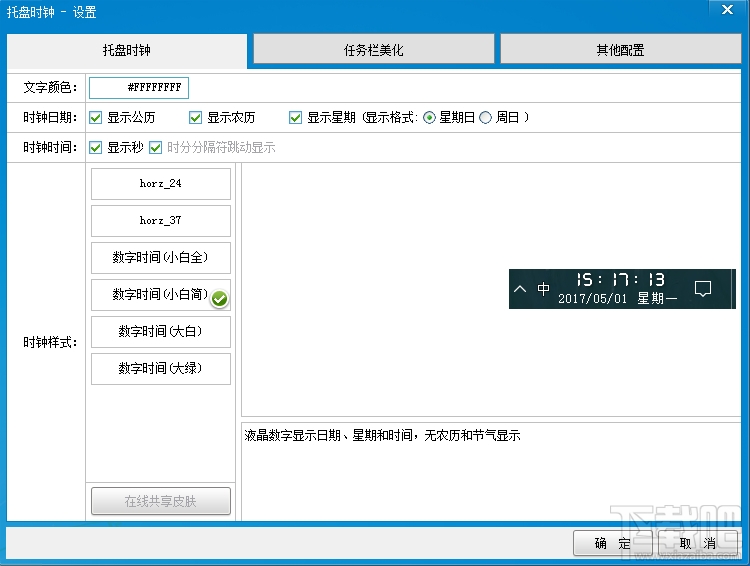Screen dimensions: 750x566
Task: Close the 托盘时钟 settings window
Action: tap(728, 10)
